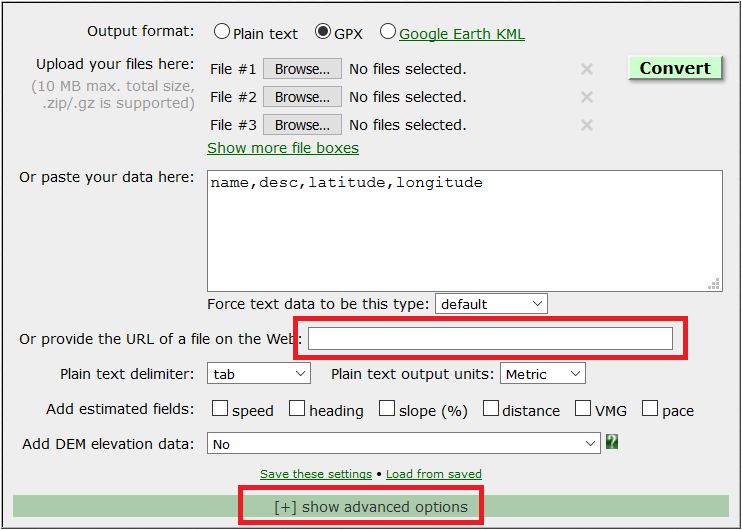The height and width of the screenshot is (530, 742).
Task: Open Plain text output units dropdown
Action: tap(543, 373)
